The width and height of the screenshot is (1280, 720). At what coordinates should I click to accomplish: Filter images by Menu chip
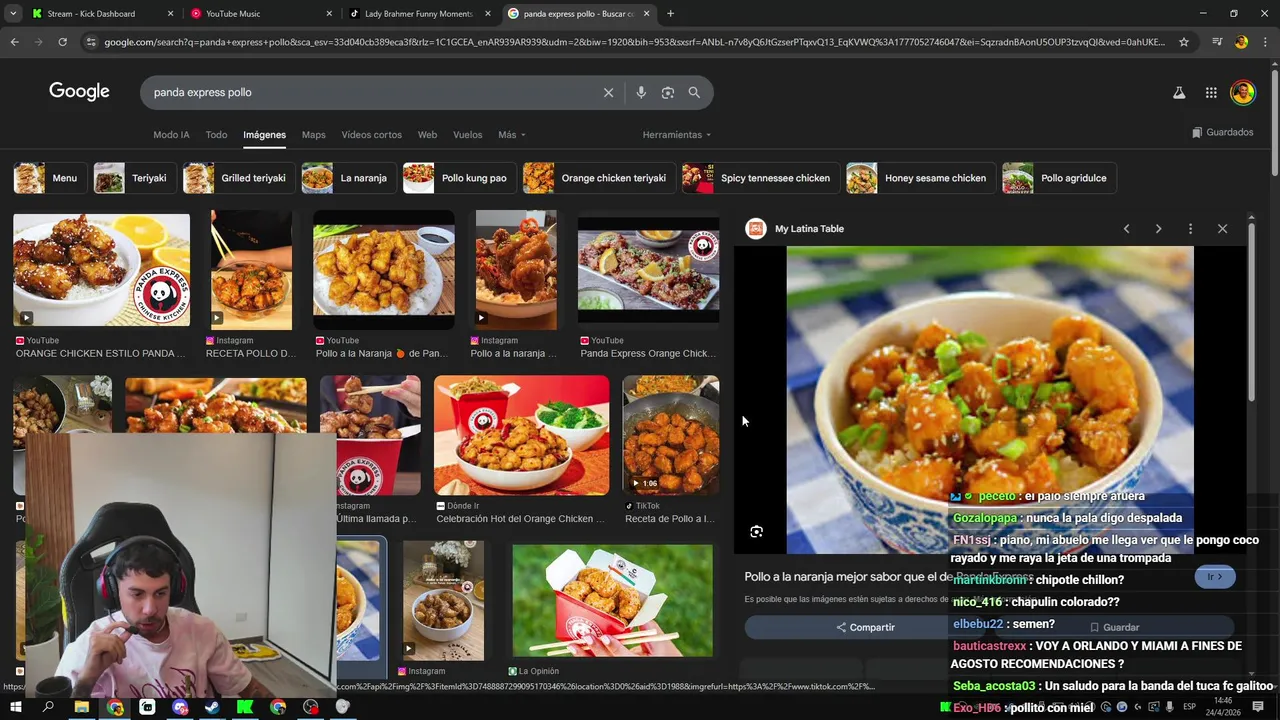(x=48, y=178)
